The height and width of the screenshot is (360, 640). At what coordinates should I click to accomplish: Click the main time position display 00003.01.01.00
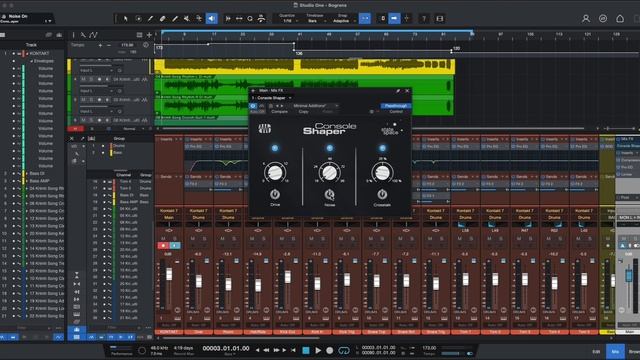(226, 349)
